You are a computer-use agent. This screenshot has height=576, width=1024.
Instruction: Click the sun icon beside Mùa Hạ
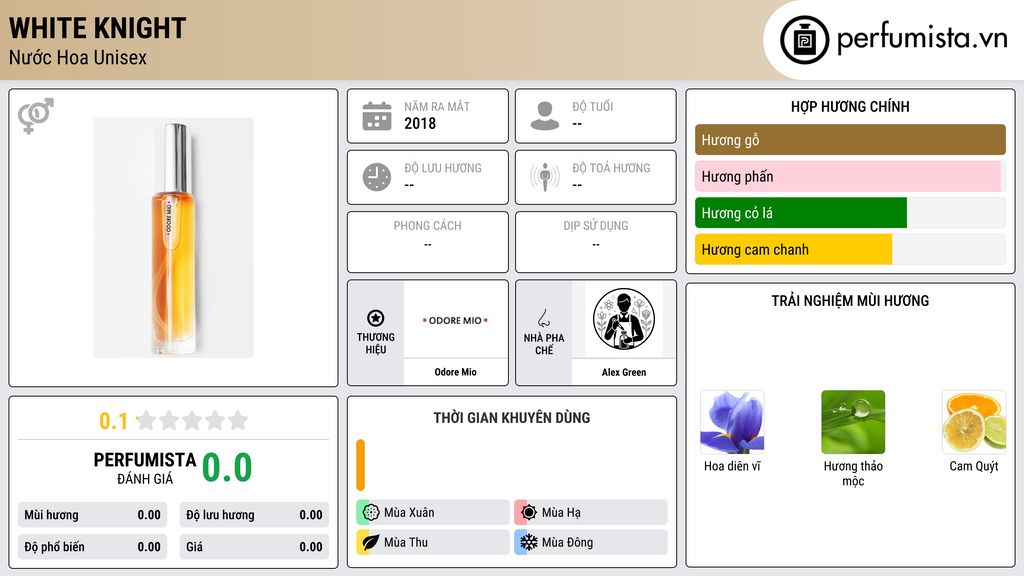coord(529,512)
